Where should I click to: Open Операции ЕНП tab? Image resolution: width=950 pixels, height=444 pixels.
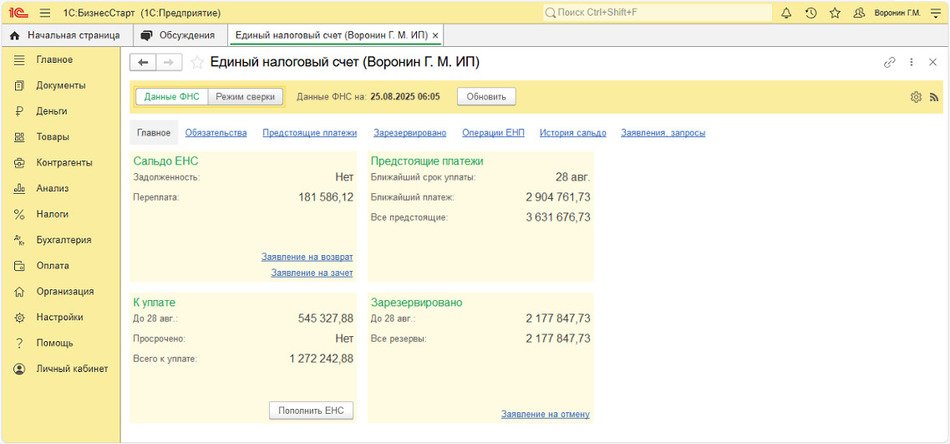(493, 133)
